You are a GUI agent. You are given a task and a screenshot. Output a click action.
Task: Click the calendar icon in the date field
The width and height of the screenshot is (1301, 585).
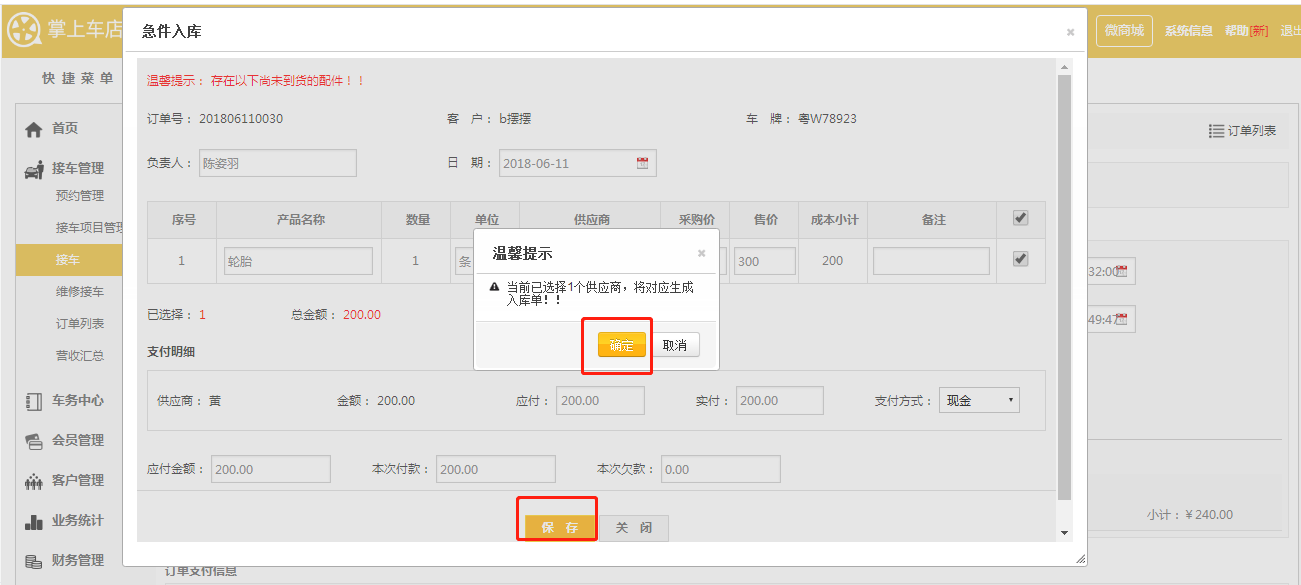(642, 163)
